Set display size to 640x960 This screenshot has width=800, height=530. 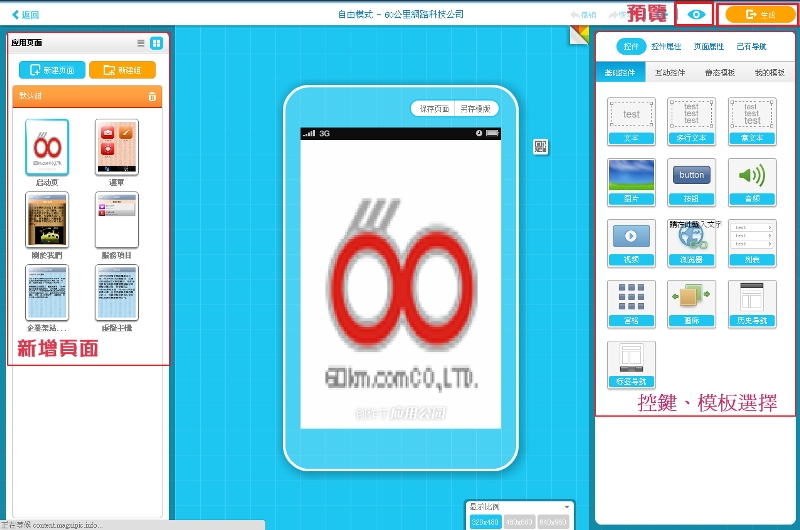click(553, 522)
